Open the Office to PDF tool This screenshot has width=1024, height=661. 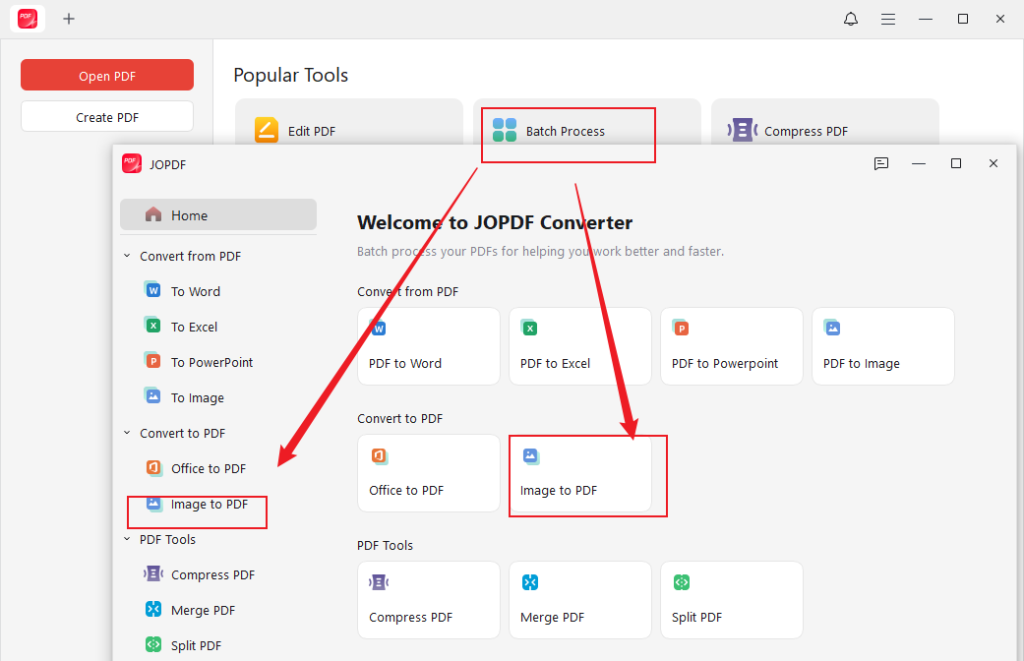coord(428,472)
